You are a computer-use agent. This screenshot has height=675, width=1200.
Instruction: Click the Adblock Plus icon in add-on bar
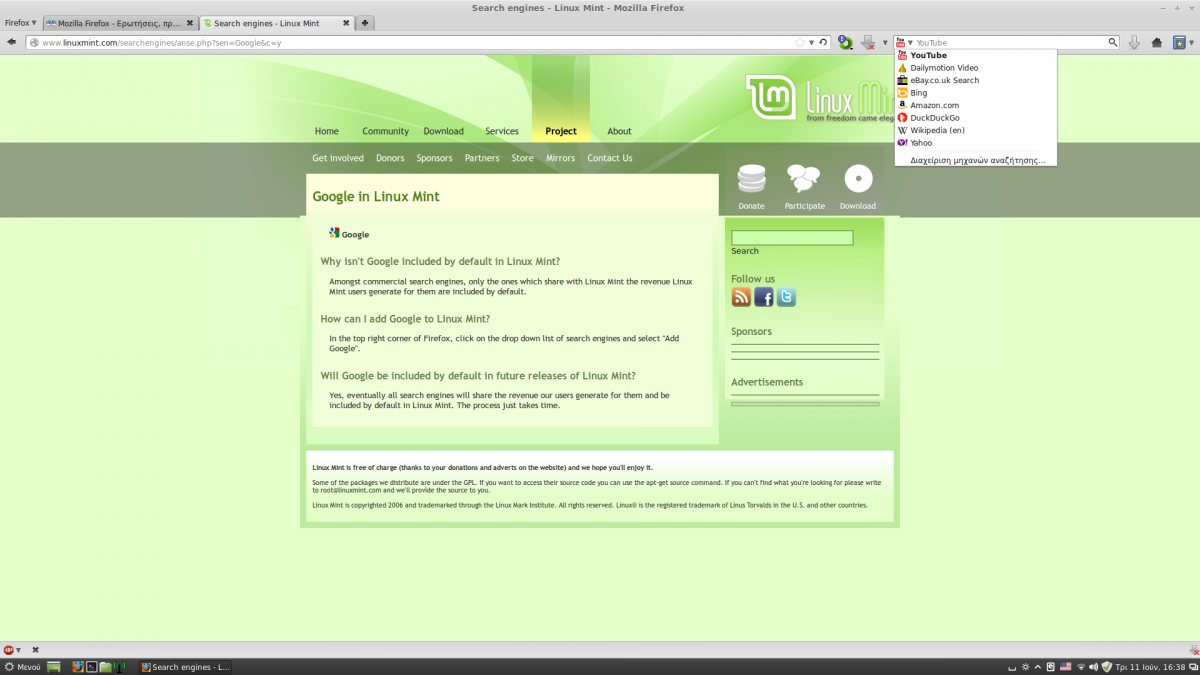click(x=9, y=650)
